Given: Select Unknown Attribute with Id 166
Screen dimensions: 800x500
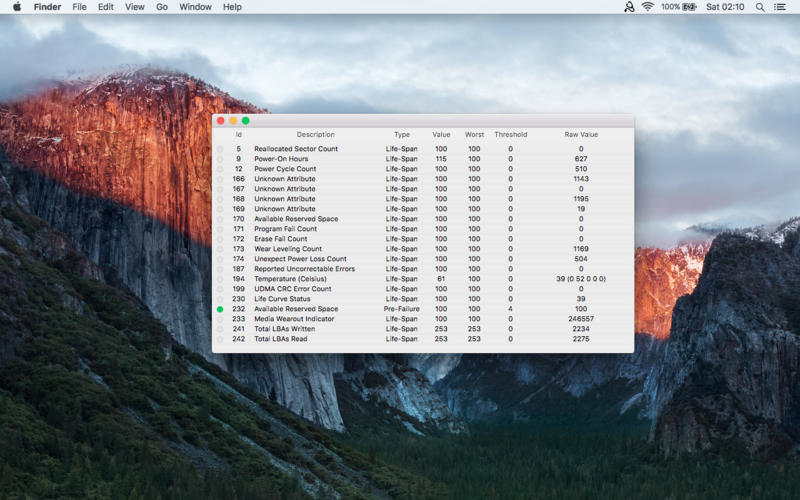Looking at the screenshot, I should [x=423, y=179].
